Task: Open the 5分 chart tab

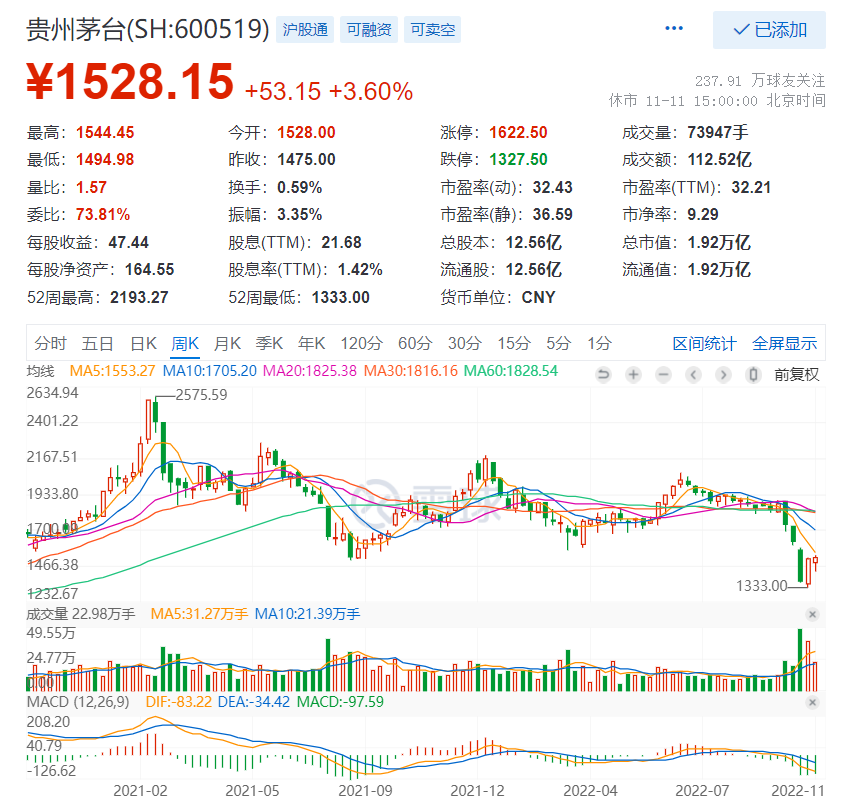Action: (x=559, y=343)
